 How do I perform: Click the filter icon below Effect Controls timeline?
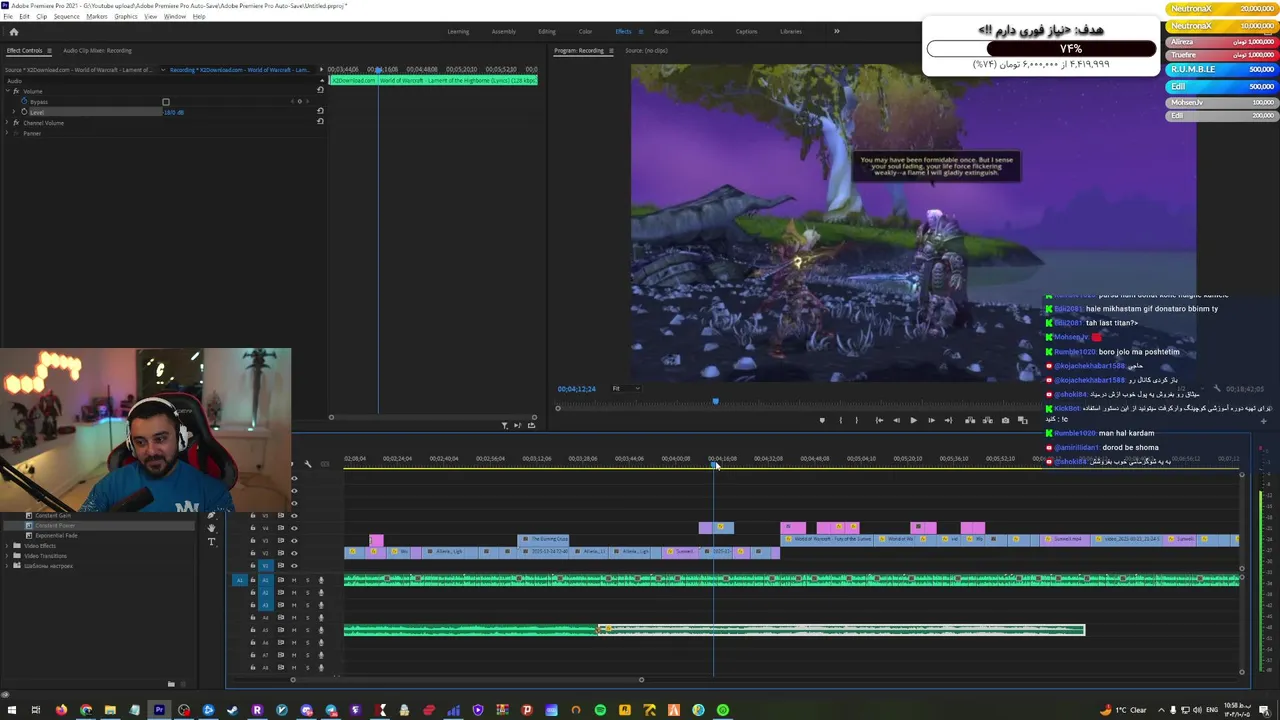(x=504, y=425)
